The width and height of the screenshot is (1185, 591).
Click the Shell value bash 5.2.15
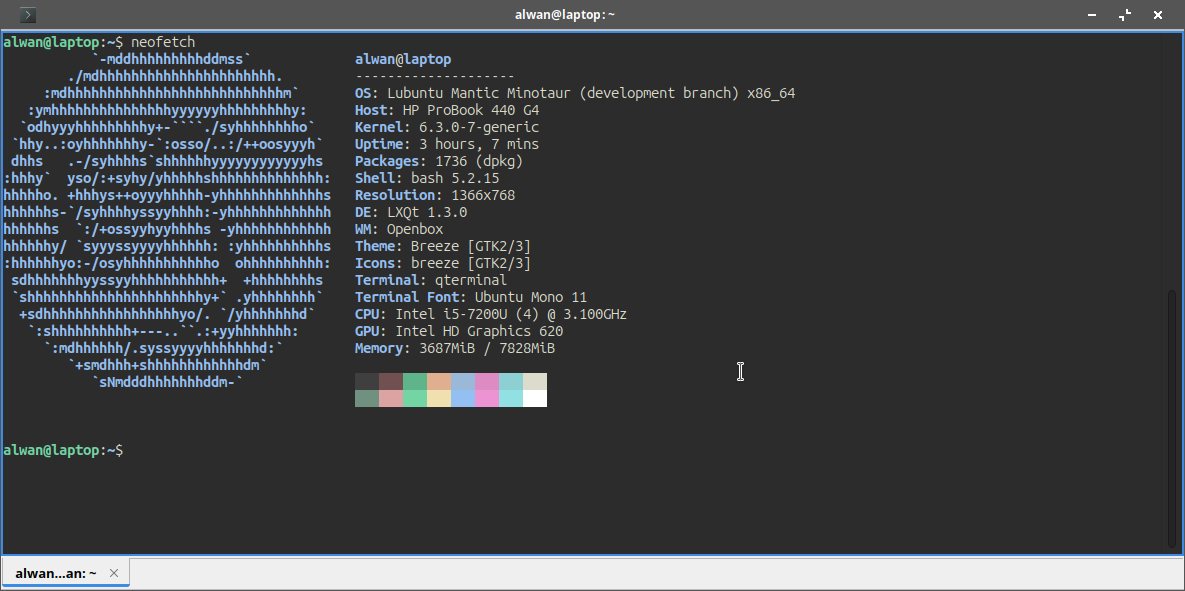(x=455, y=178)
